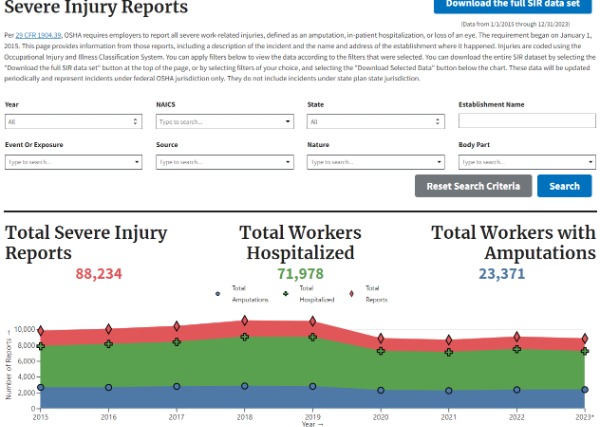Viewport: 600px width, 427px height.
Task: Click the Total Severe Injury Reports heading
Action: (86, 243)
